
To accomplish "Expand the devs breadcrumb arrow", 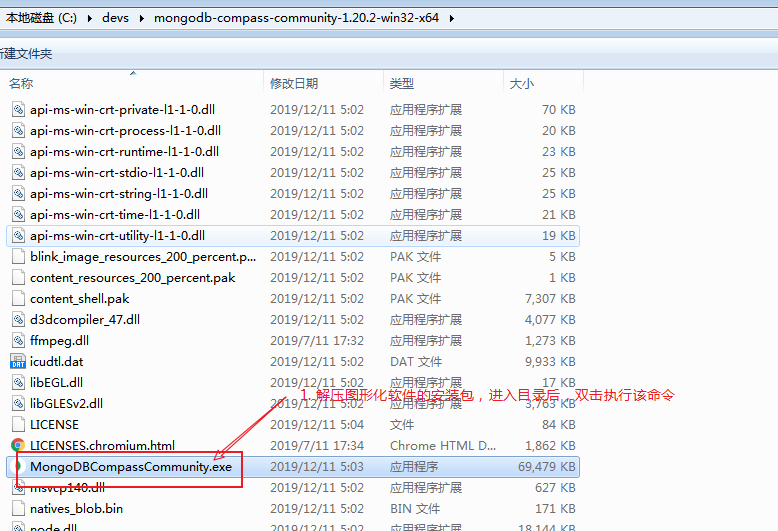I will [142, 18].
